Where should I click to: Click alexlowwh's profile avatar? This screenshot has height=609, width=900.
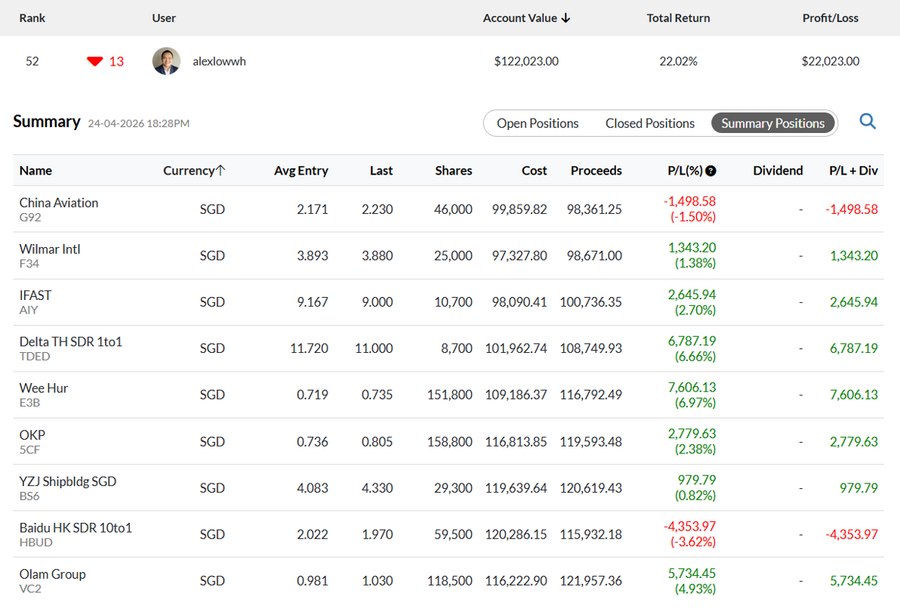(x=166, y=61)
